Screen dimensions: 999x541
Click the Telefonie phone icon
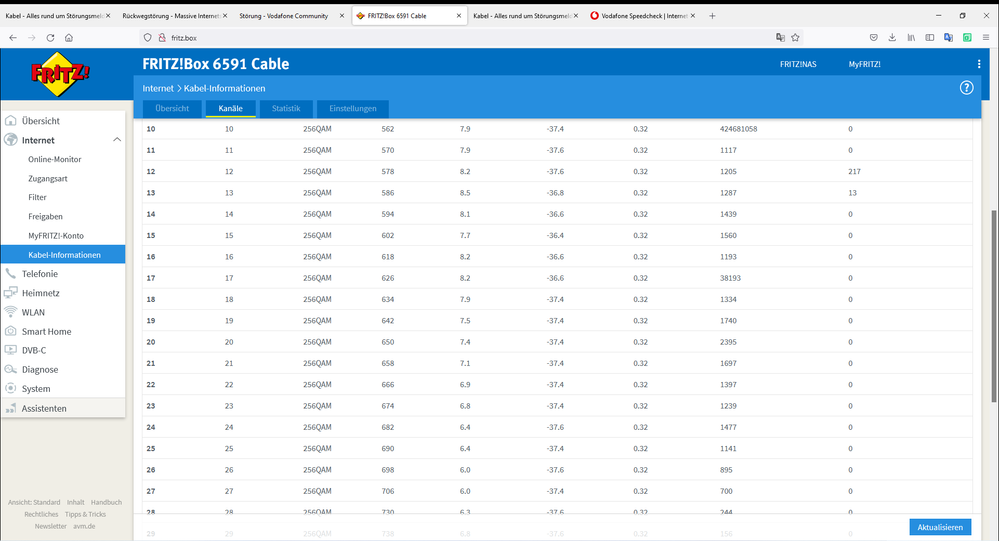(11, 273)
